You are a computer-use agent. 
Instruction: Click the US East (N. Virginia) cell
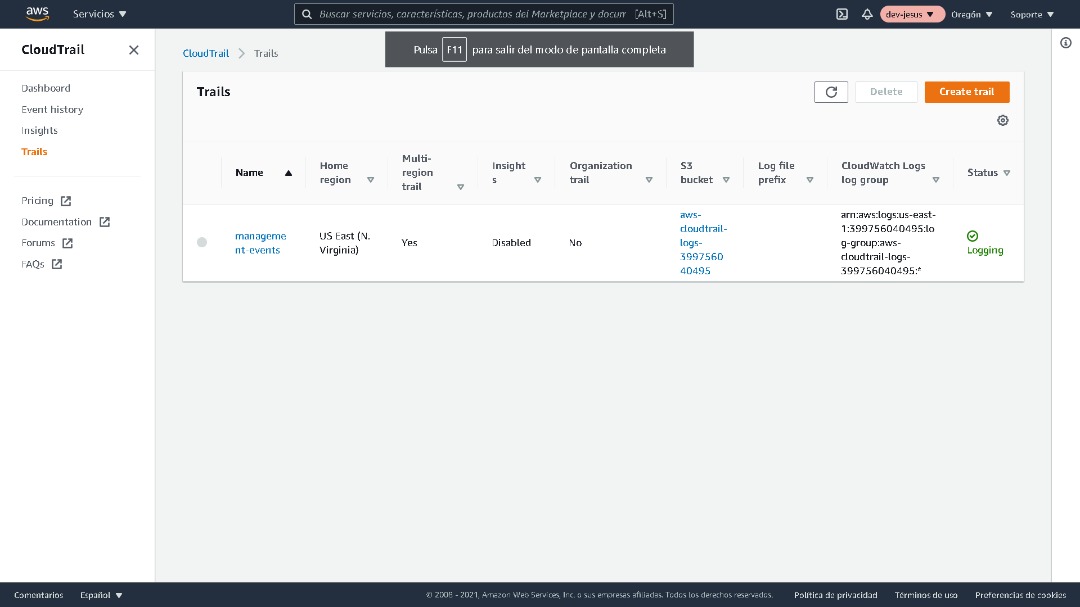pyautogui.click(x=345, y=243)
